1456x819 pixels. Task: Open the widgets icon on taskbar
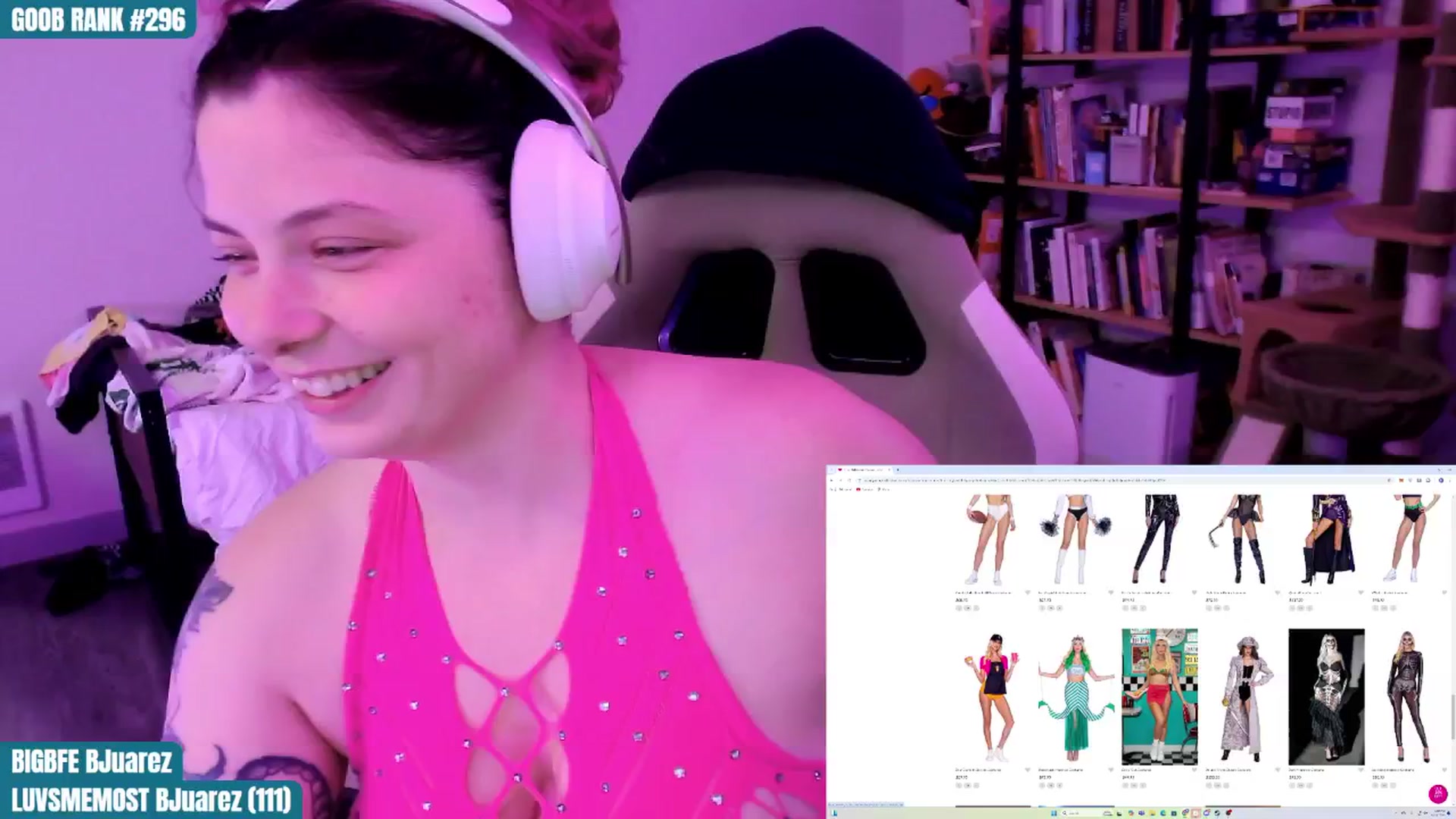833,813
